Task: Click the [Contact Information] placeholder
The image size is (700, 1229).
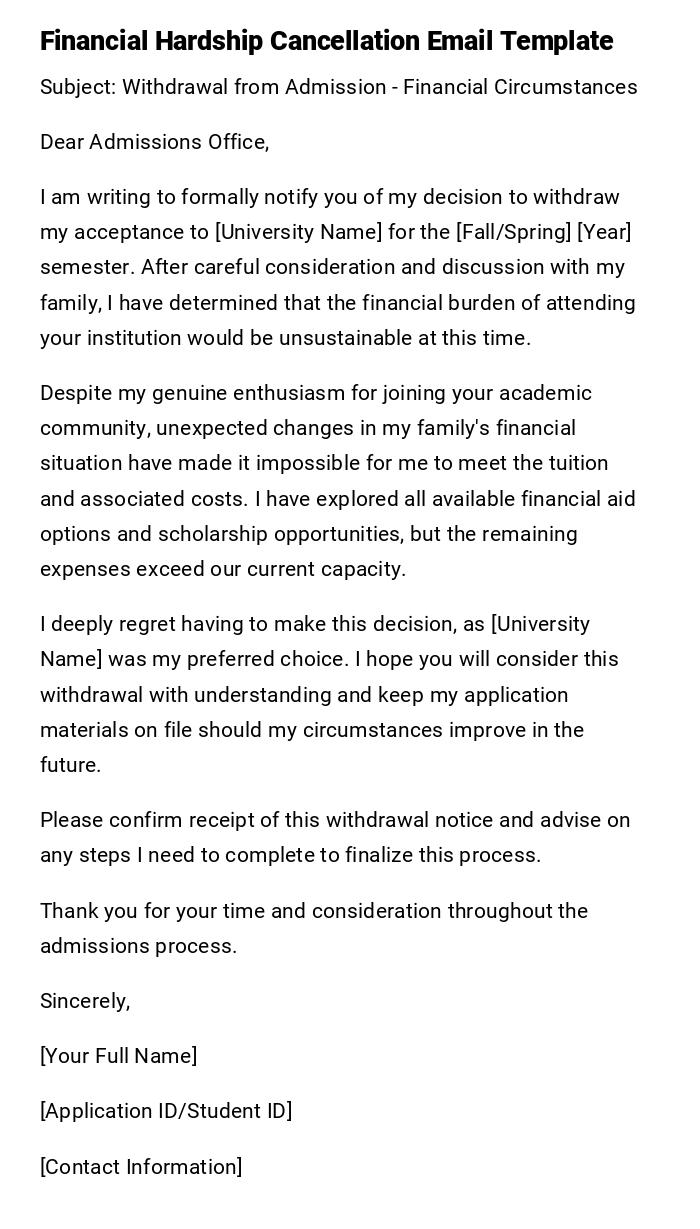Action: (x=141, y=1167)
